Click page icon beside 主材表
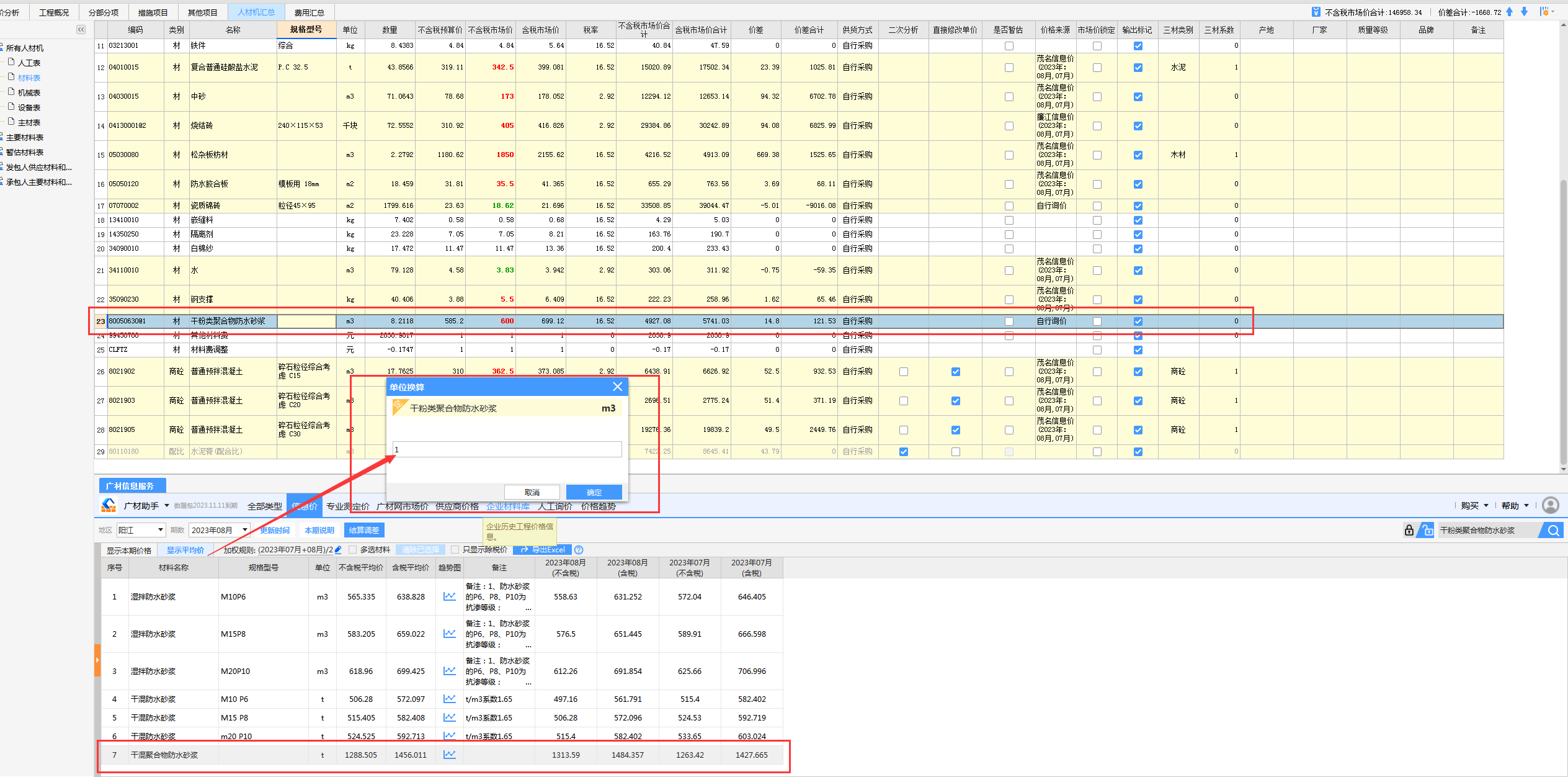The image size is (1568, 777). (x=11, y=122)
